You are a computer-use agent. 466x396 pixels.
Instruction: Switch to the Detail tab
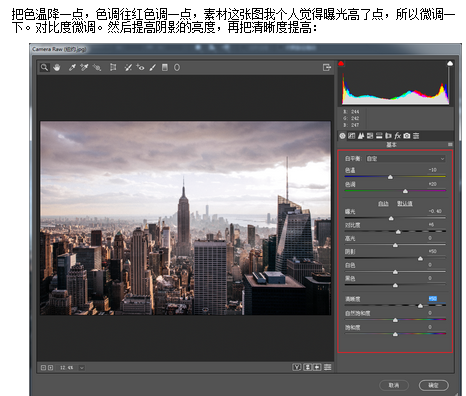361,136
